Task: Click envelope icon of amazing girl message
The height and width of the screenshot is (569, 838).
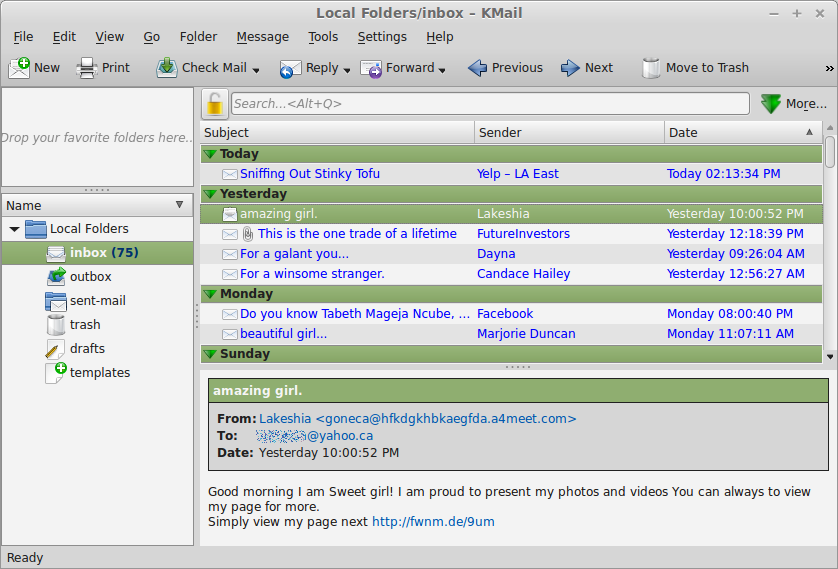Action: (230, 214)
